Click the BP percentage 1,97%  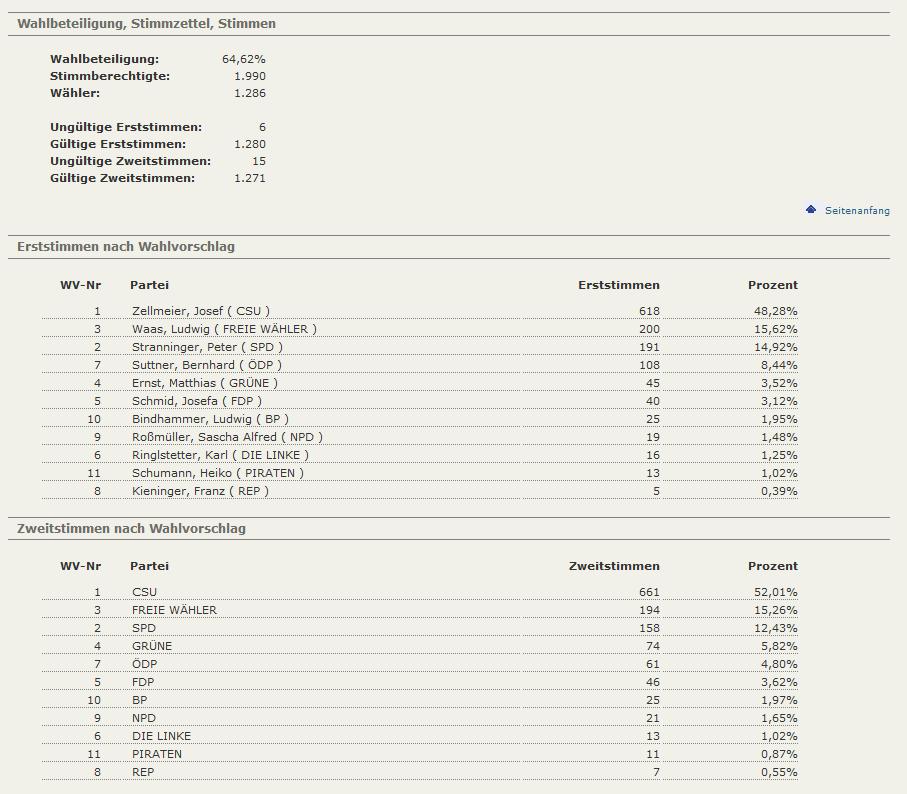click(779, 700)
